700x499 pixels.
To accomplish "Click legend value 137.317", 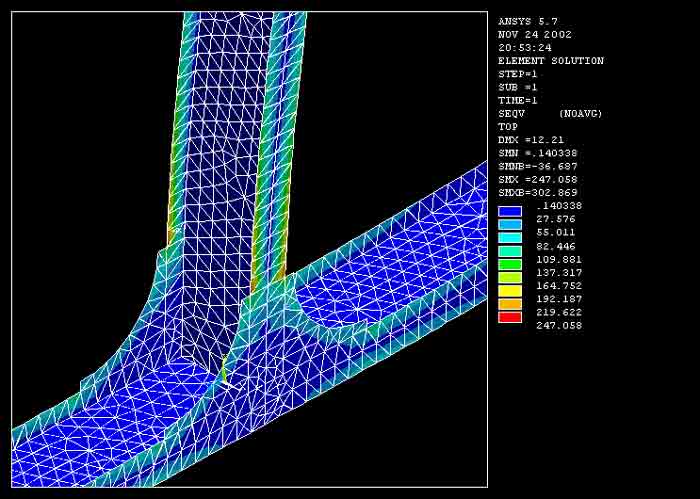I will click(559, 272).
